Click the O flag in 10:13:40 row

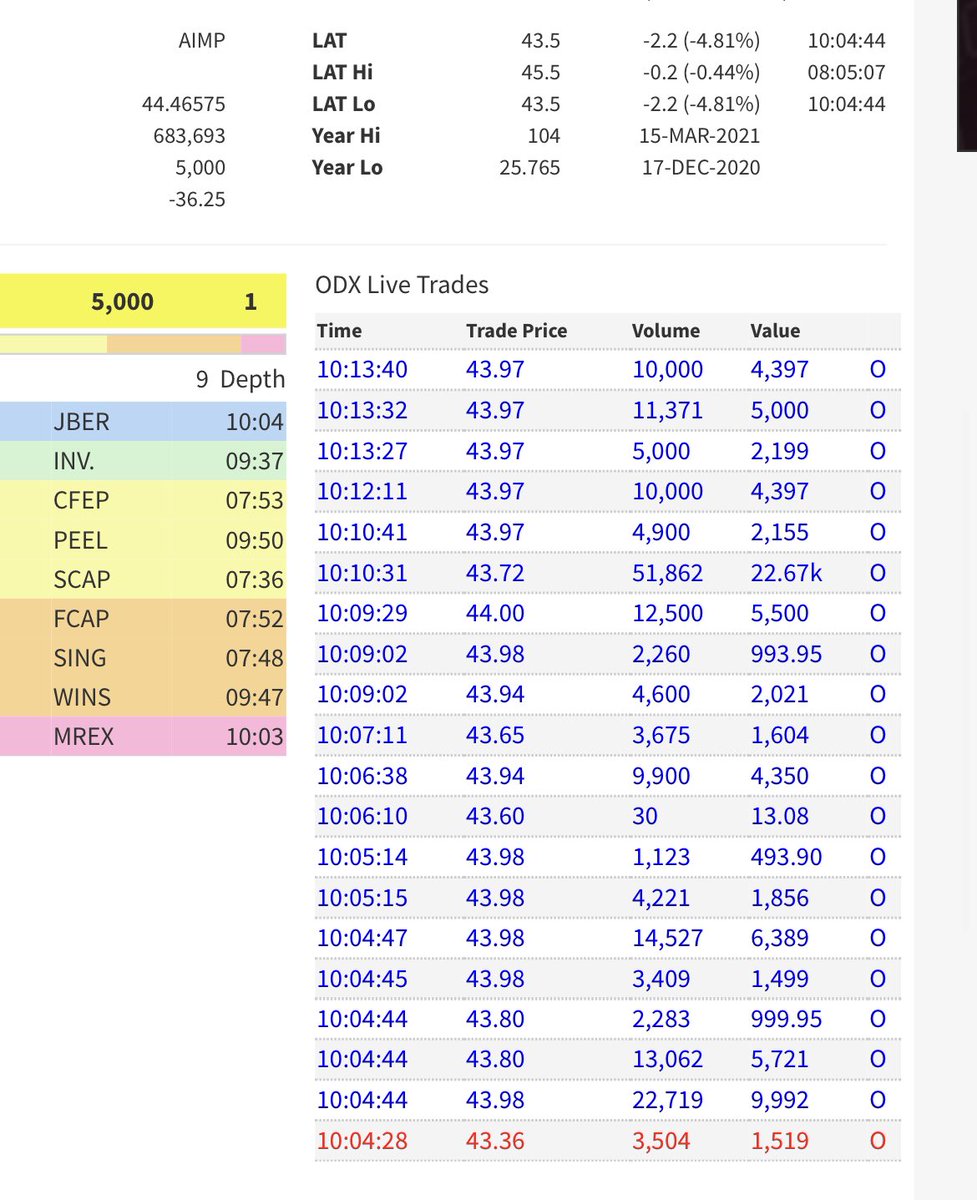tap(877, 370)
